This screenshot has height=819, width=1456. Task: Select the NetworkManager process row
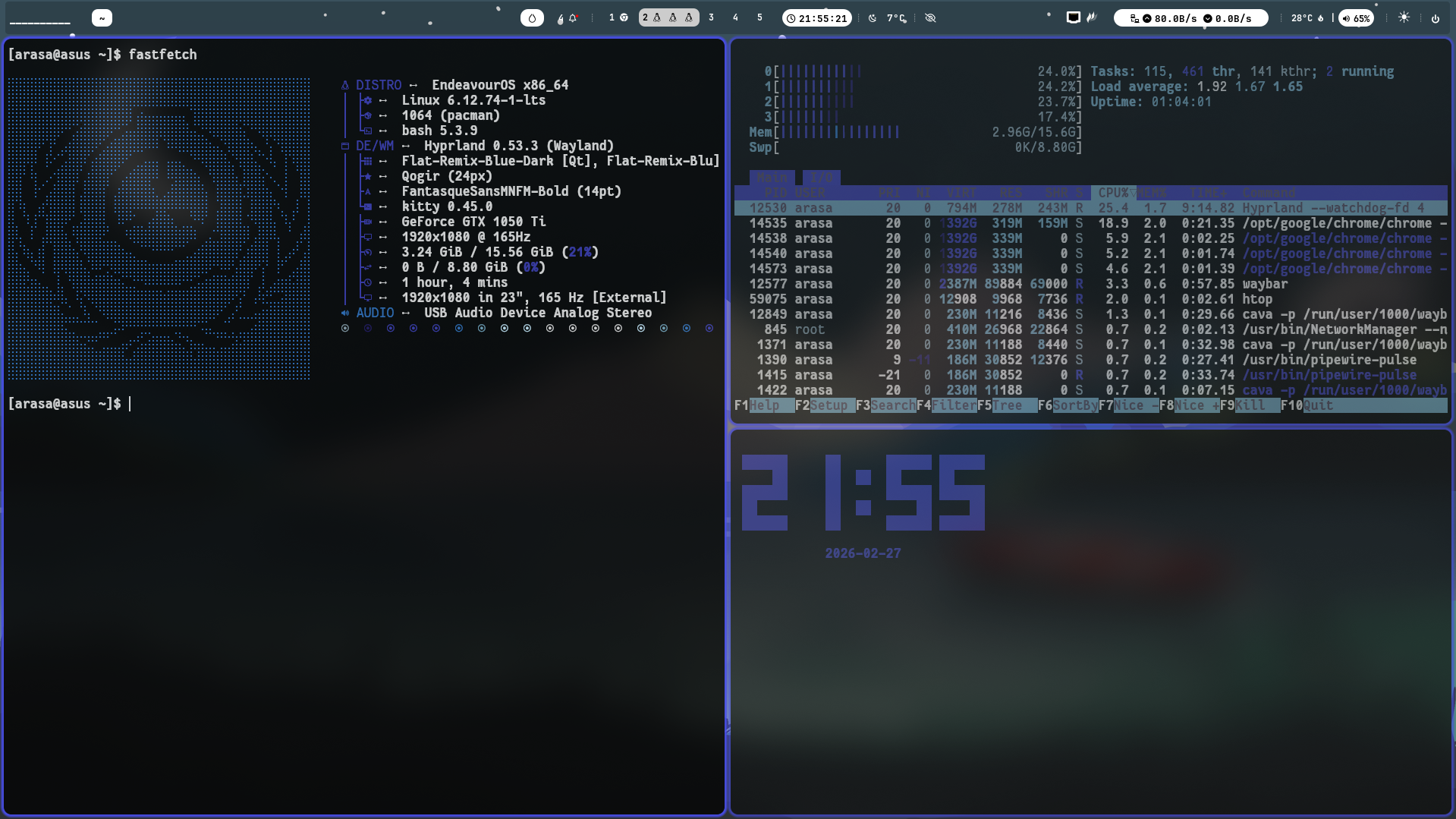pyautogui.click(x=1091, y=329)
